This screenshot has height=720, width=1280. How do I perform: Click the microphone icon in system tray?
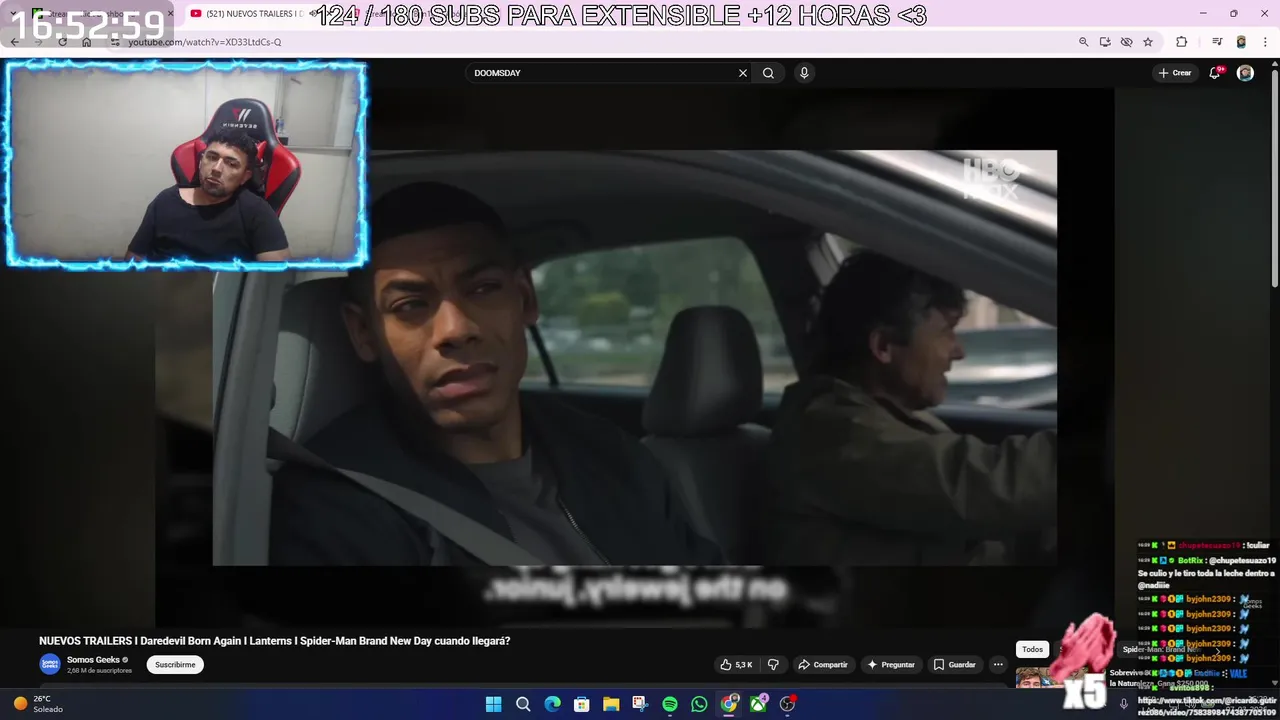pyautogui.click(x=1123, y=704)
